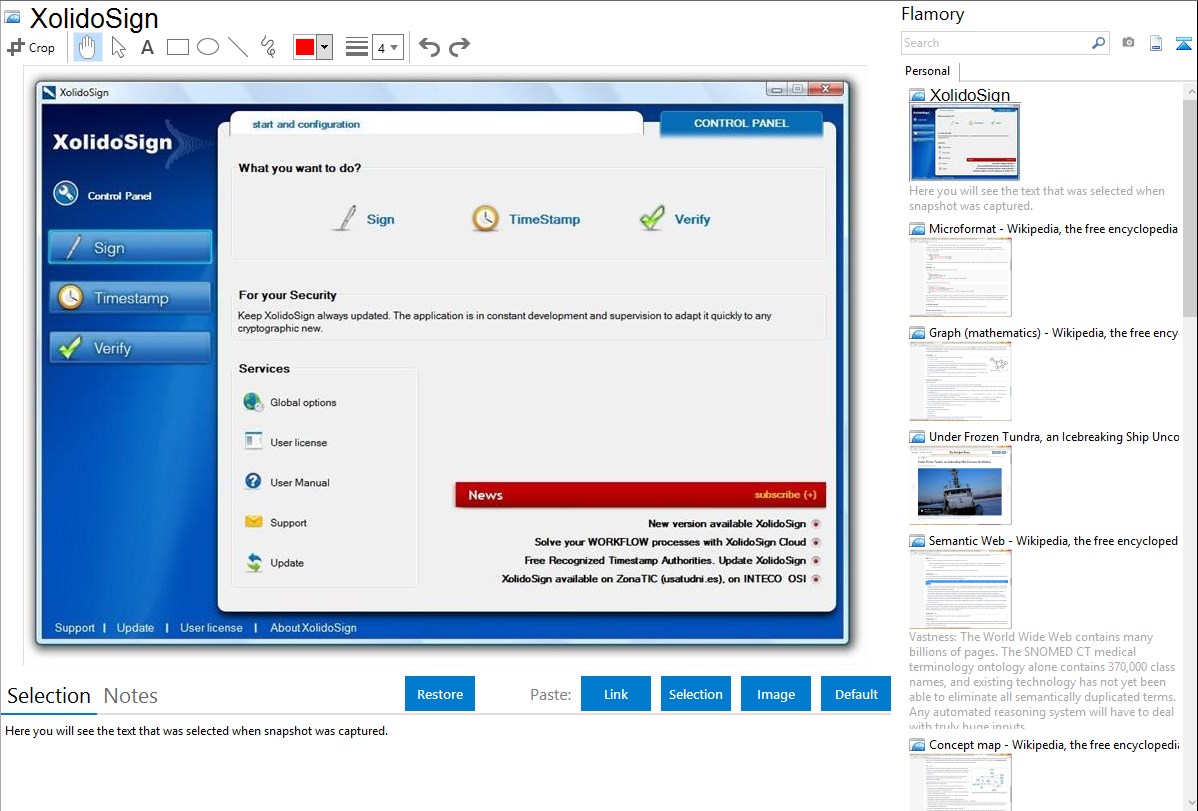Screen dimensions: 1198x811
Task: Click the Link paste button
Action: pyautogui.click(x=616, y=694)
